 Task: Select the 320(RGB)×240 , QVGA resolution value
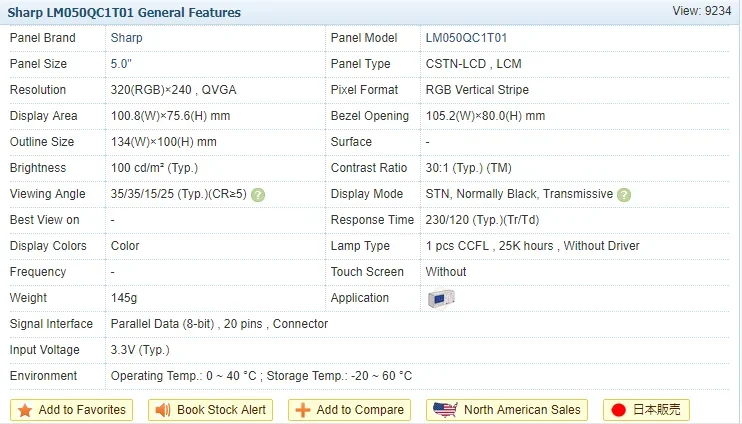click(x=173, y=90)
